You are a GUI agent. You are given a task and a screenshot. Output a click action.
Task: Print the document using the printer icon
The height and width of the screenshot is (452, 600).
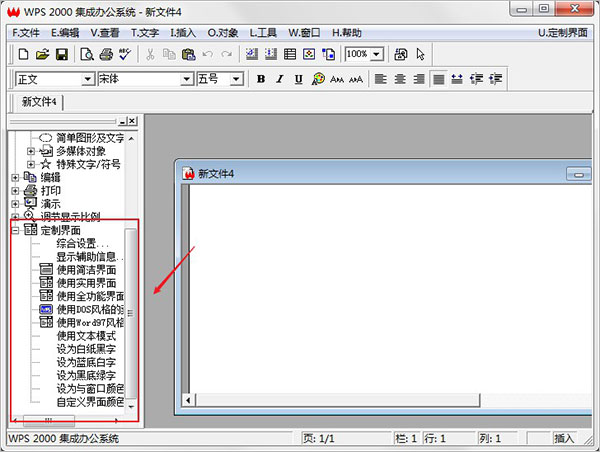tap(106, 54)
